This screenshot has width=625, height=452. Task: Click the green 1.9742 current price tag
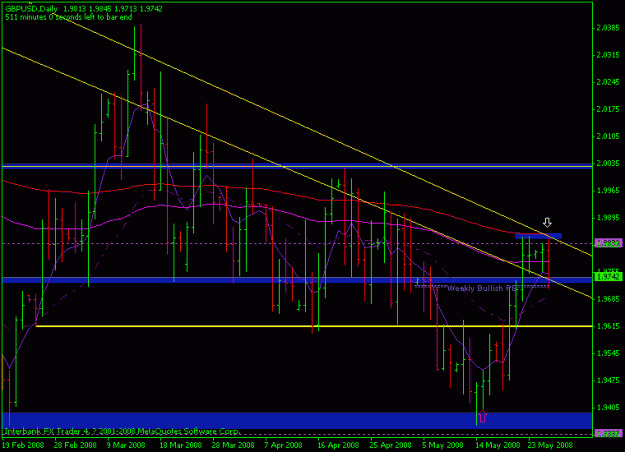(608, 276)
